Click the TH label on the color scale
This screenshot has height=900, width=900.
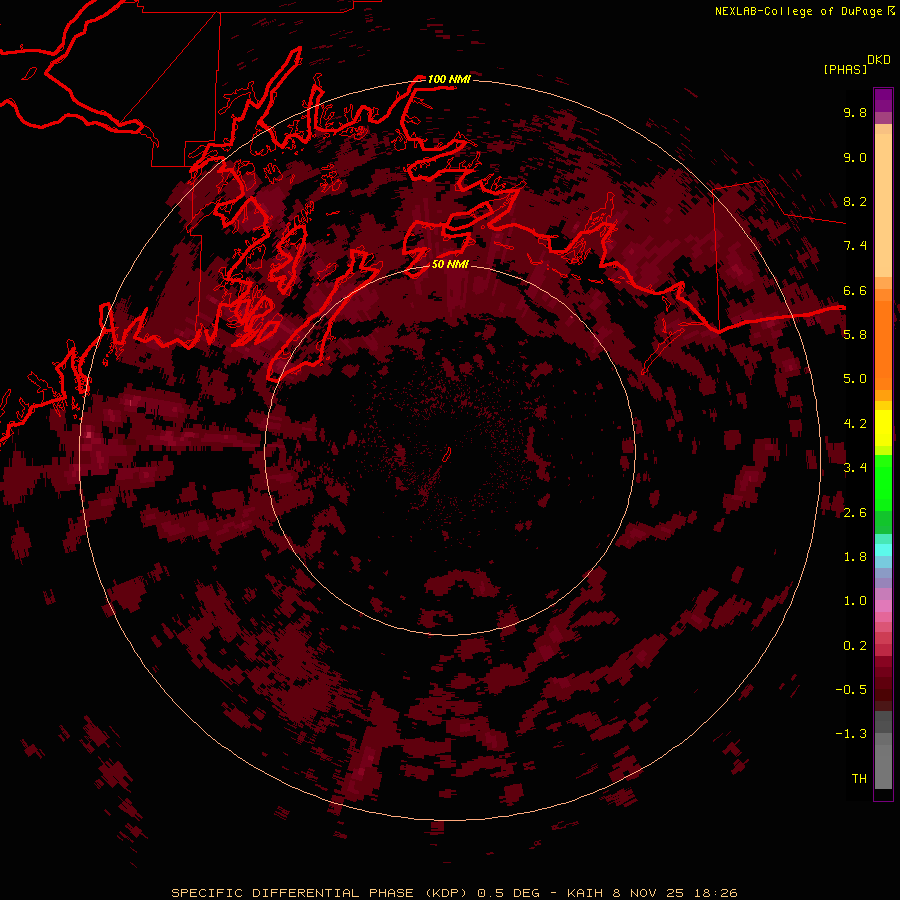pos(859,778)
